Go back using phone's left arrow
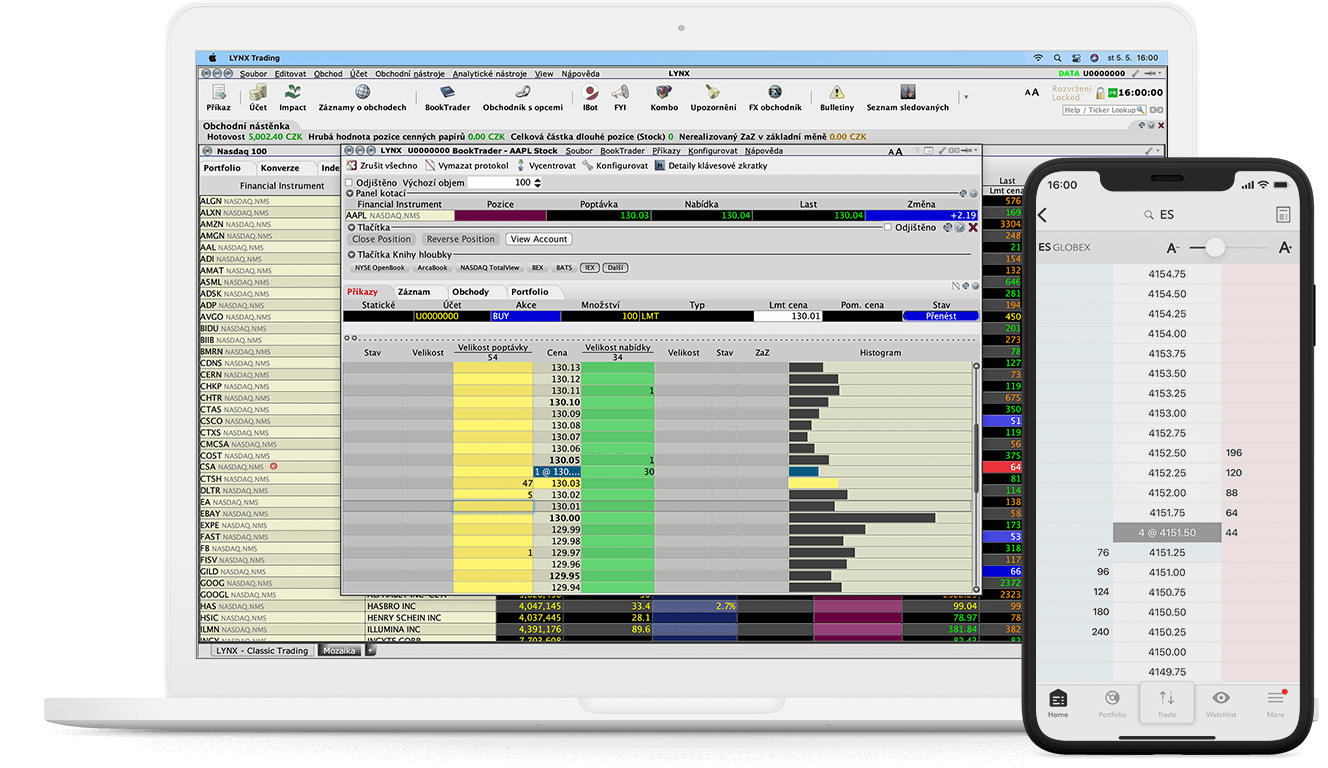The width and height of the screenshot is (1328, 768). click(x=1042, y=215)
